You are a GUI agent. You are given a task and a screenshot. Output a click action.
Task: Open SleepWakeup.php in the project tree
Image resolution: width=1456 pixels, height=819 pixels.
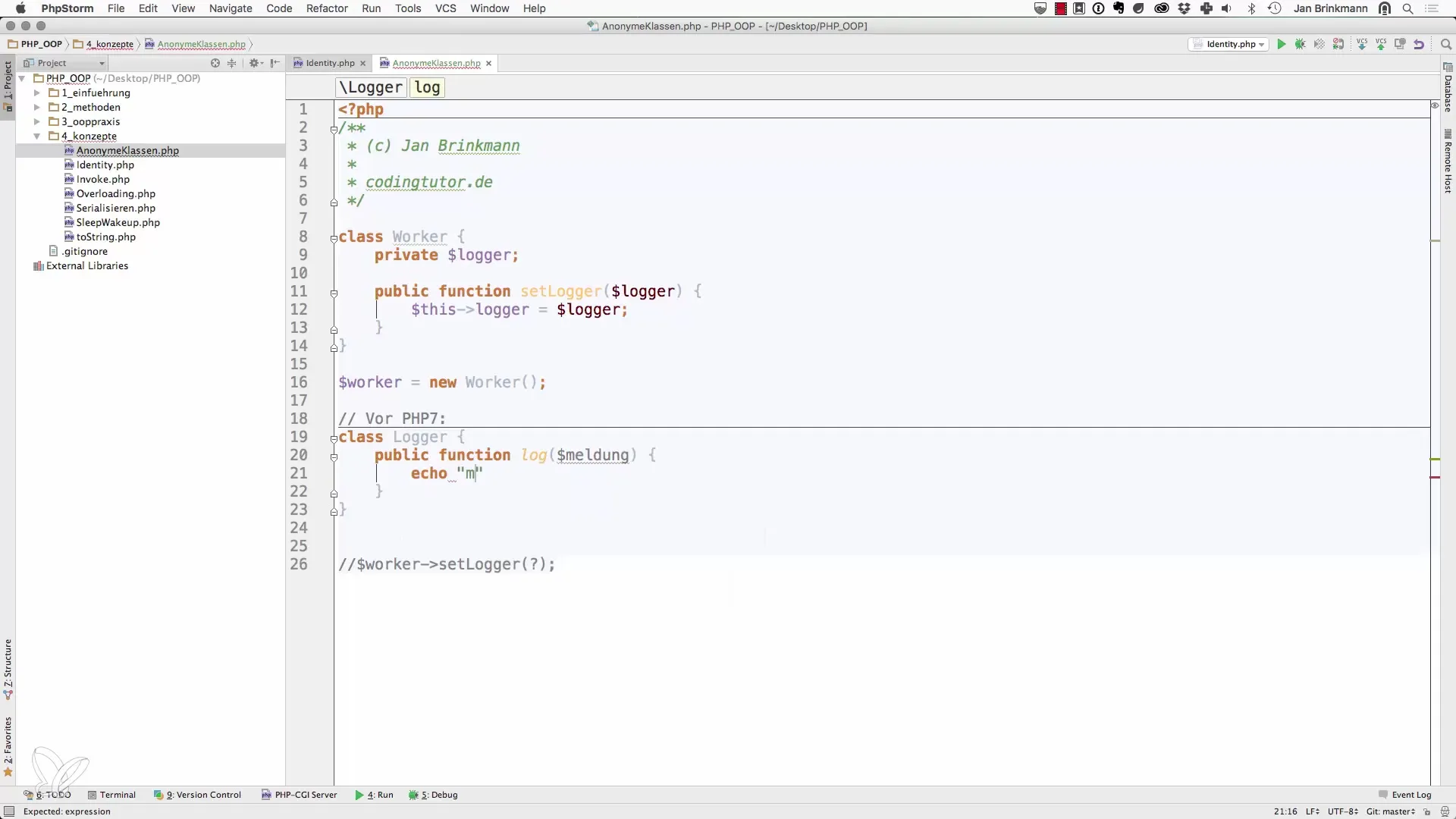tap(118, 222)
